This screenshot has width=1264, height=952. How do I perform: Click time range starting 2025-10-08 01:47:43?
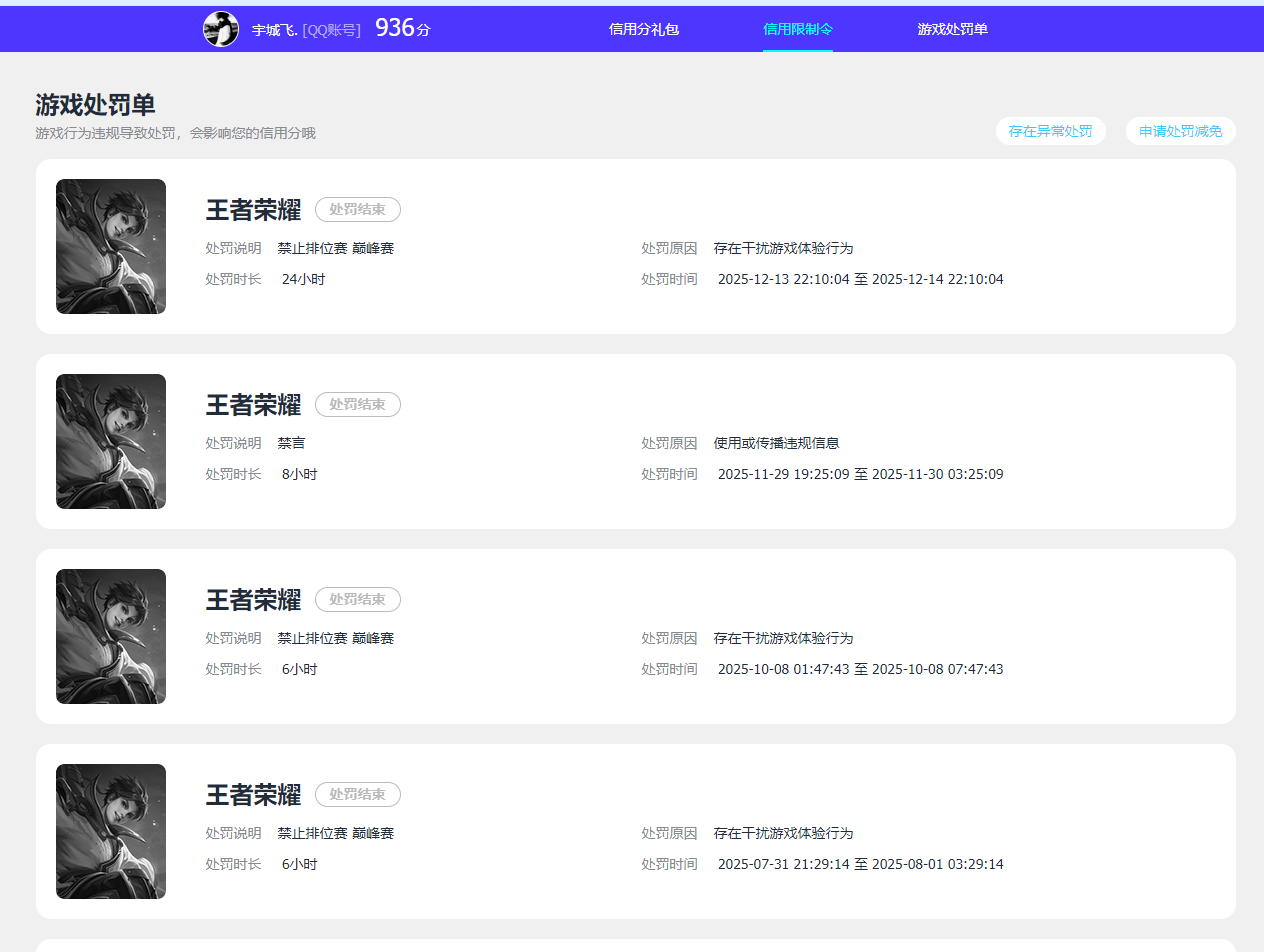pyautogui.click(x=861, y=669)
